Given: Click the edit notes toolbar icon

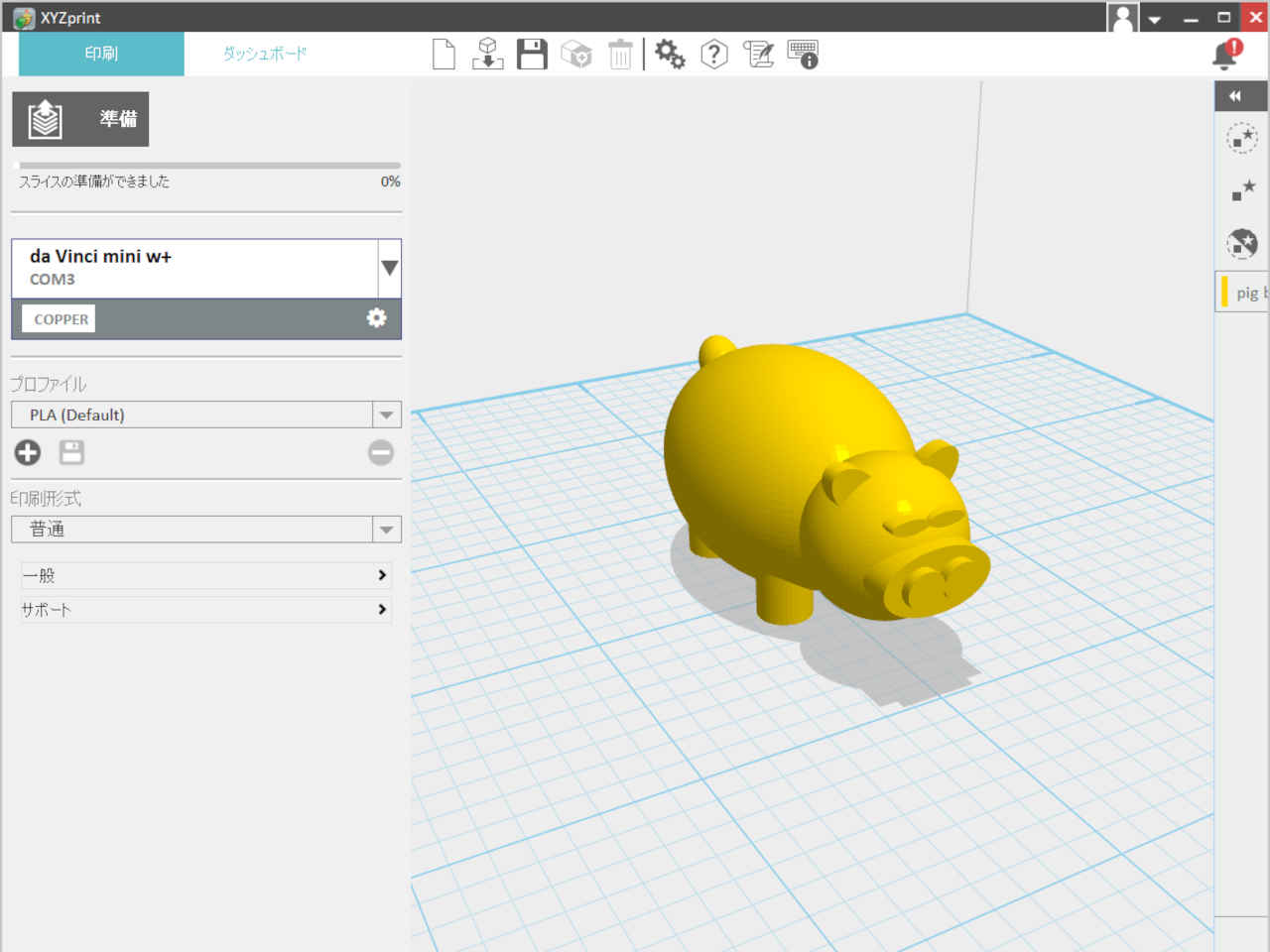Looking at the screenshot, I should tap(759, 55).
